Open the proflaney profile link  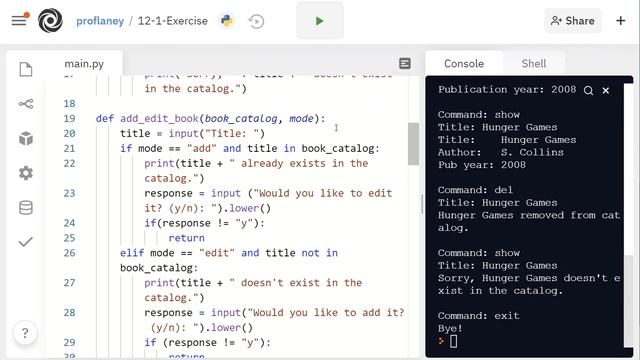[100, 21]
